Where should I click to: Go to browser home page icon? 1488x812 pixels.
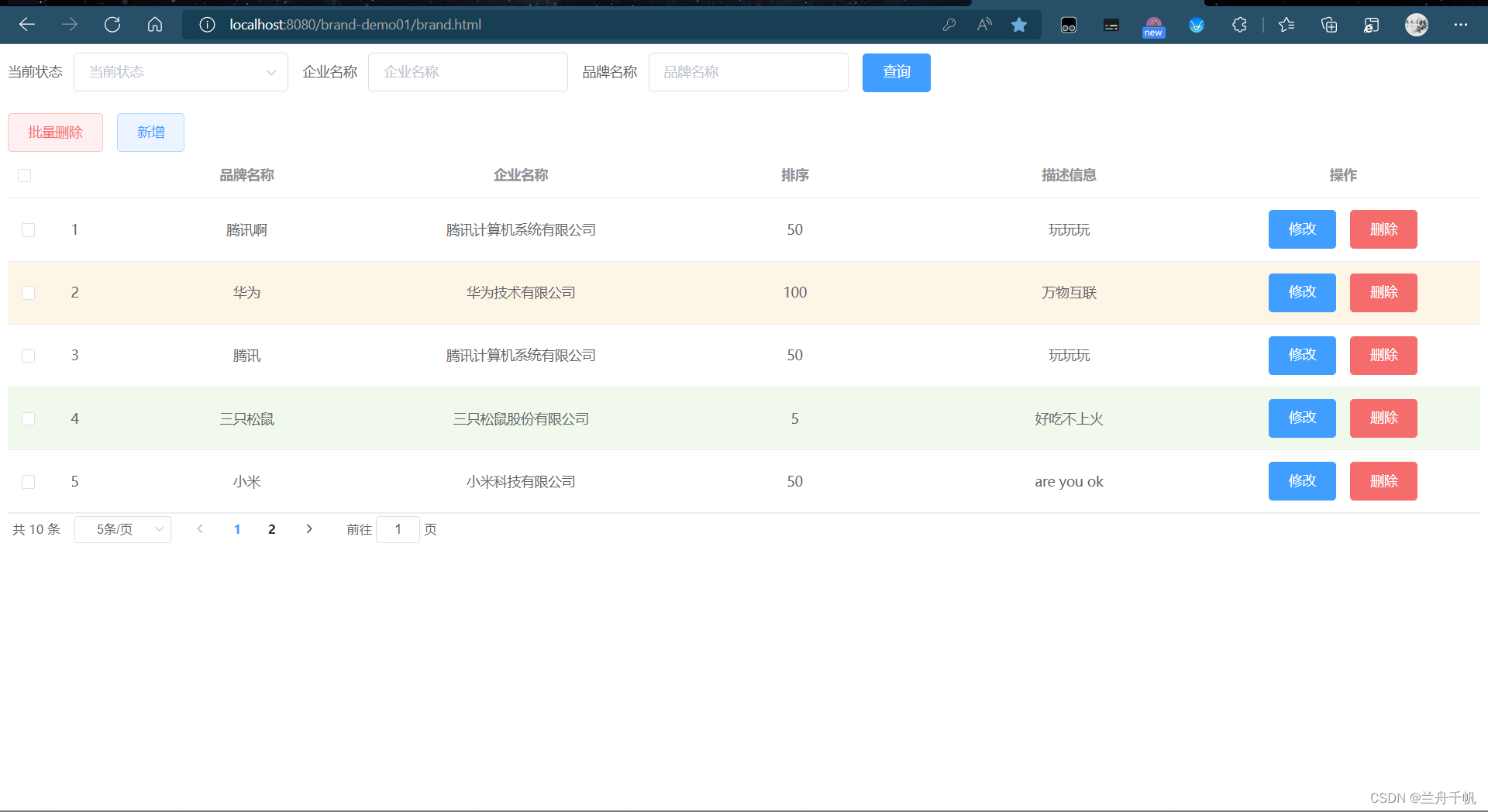155,25
